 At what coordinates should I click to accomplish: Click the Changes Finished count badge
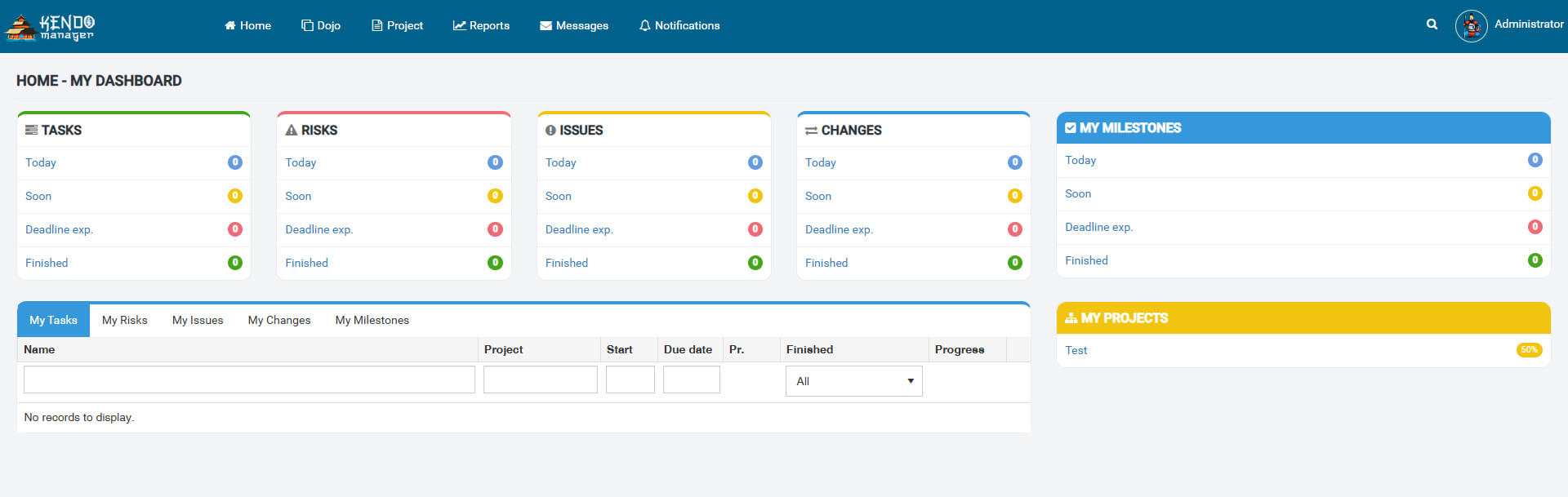pos(1015,263)
